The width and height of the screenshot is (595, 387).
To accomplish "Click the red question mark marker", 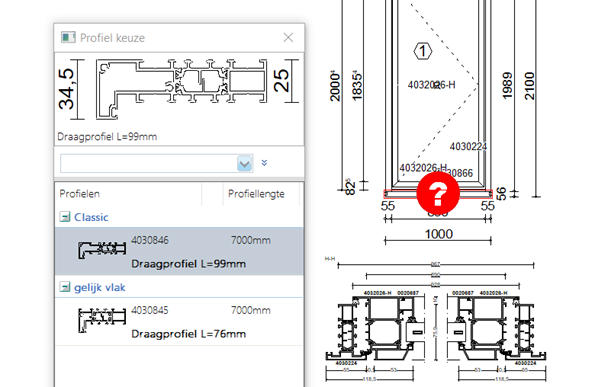I will click(x=438, y=193).
